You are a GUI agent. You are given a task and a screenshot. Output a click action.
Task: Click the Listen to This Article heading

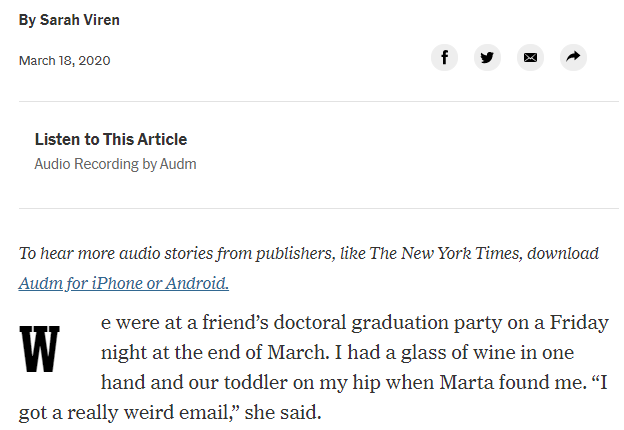111,139
